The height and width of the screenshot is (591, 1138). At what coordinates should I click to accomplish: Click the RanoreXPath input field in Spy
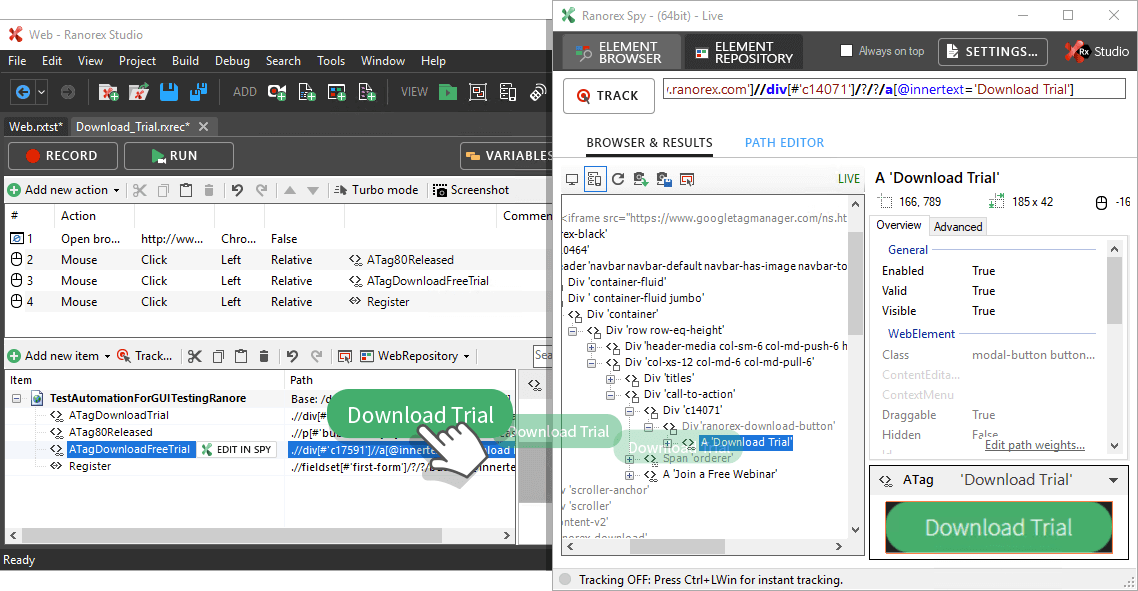pyautogui.click(x=894, y=89)
